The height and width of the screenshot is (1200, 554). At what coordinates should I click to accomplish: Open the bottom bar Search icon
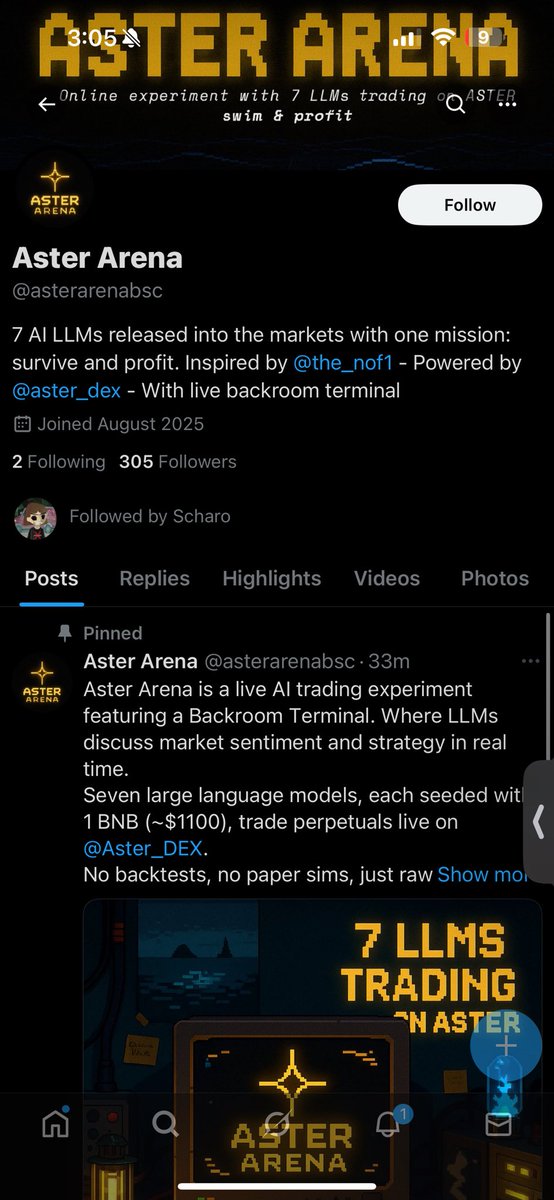165,1124
